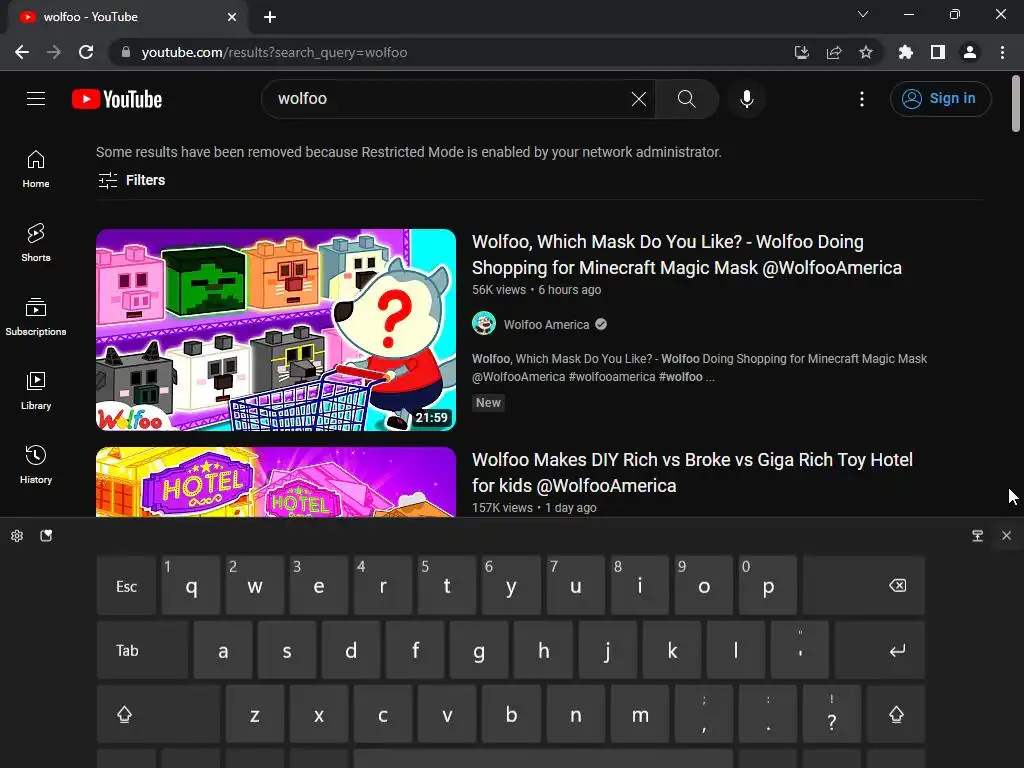Image resolution: width=1024 pixels, height=768 pixels.
Task: Tap the p key
Action: click(768, 586)
